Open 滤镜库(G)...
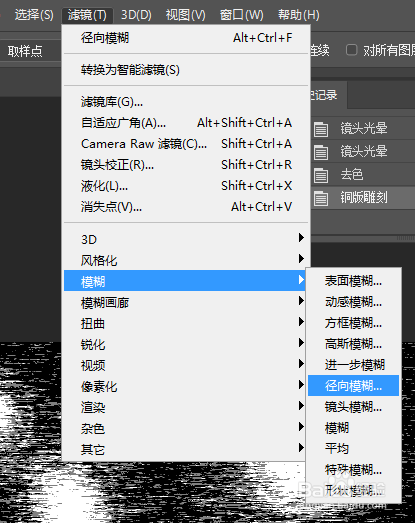This screenshot has width=415, height=523. tap(186, 102)
